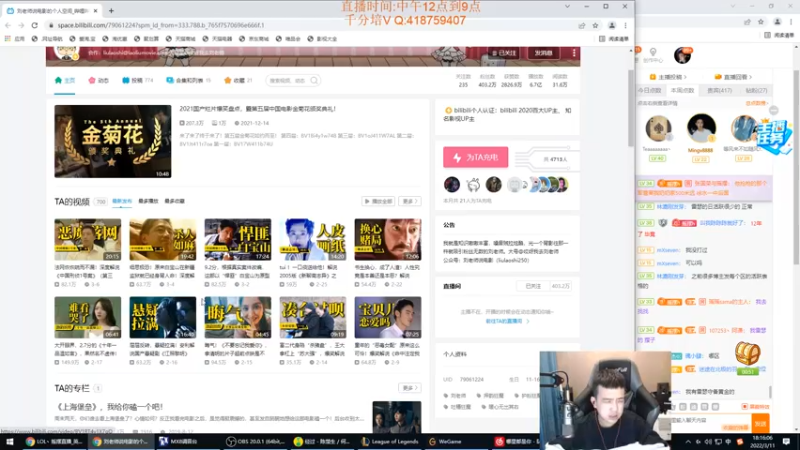Open the 合集和列表 tab
Screen dimensions: 800x450
pos(188,81)
